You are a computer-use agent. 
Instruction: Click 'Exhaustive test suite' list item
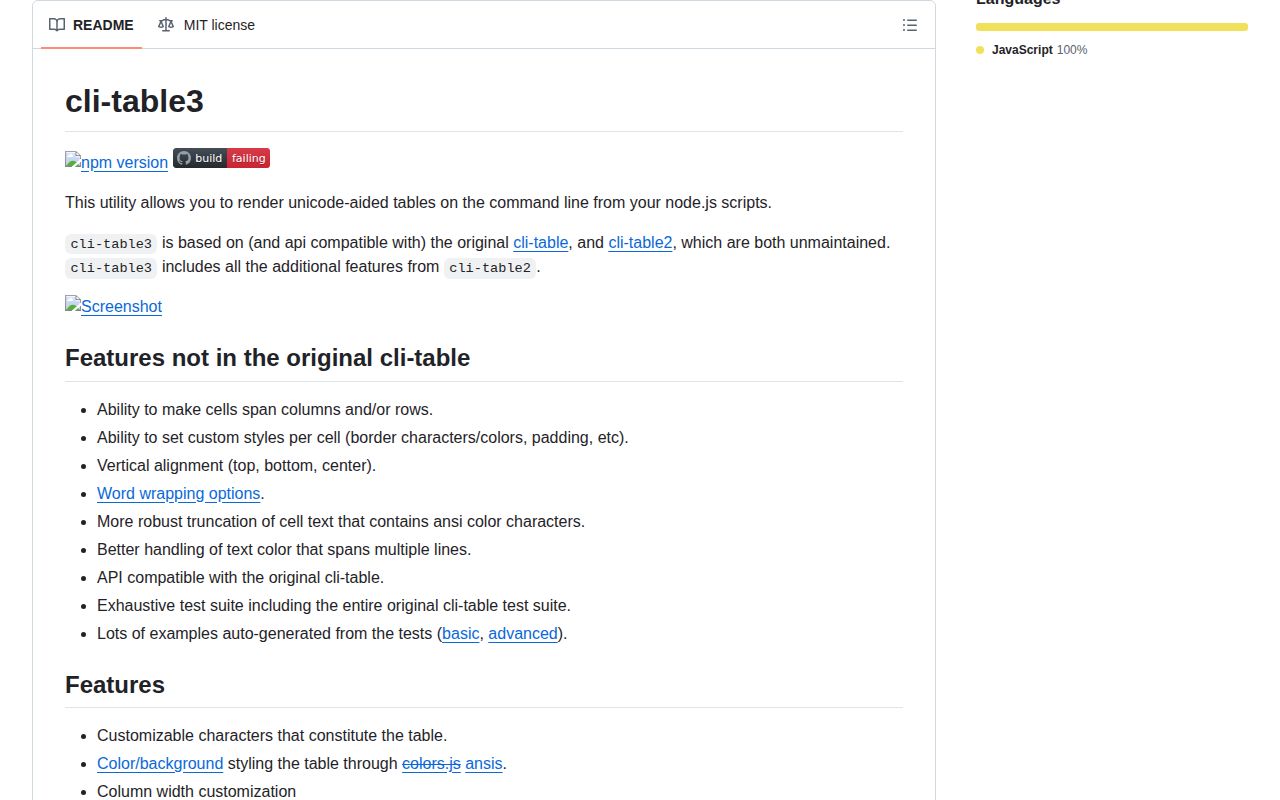(334, 605)
